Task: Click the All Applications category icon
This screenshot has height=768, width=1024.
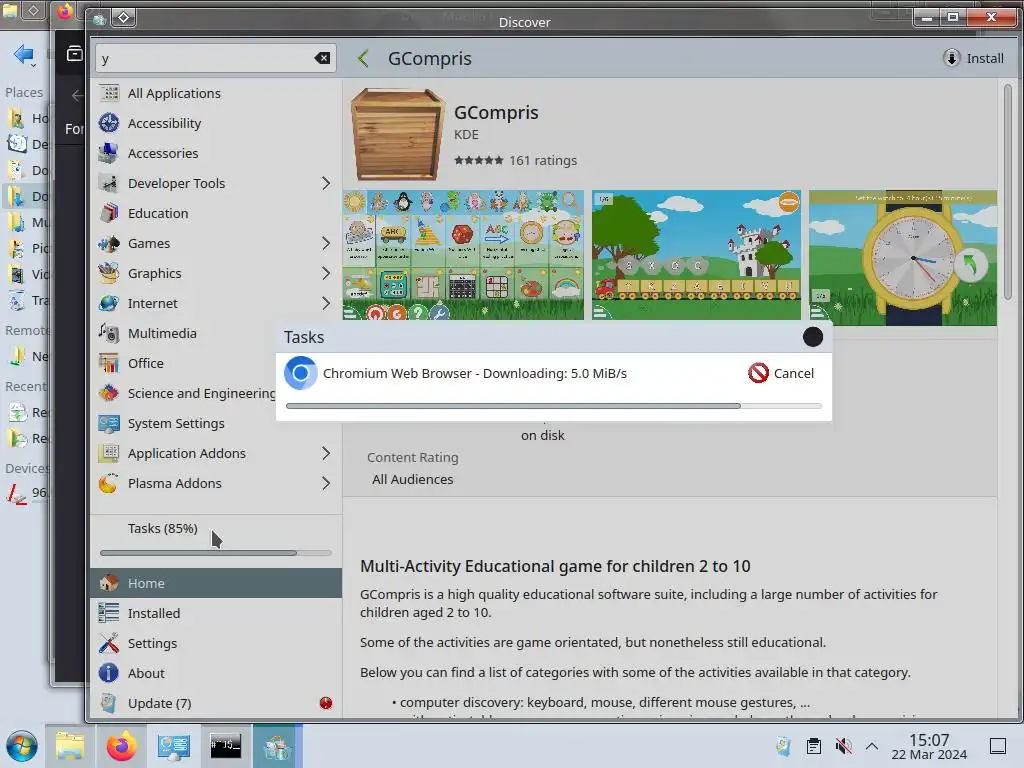Action: point(109,93)
